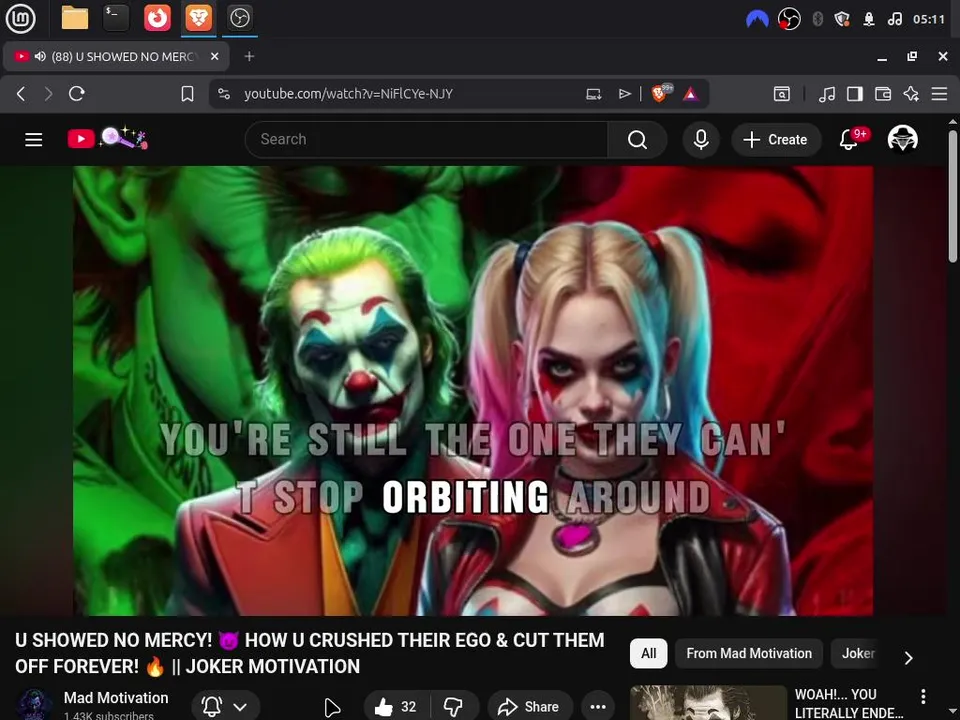Open the WOAH!... YOU LITERALLY ENDE... title

click(848, 703)
